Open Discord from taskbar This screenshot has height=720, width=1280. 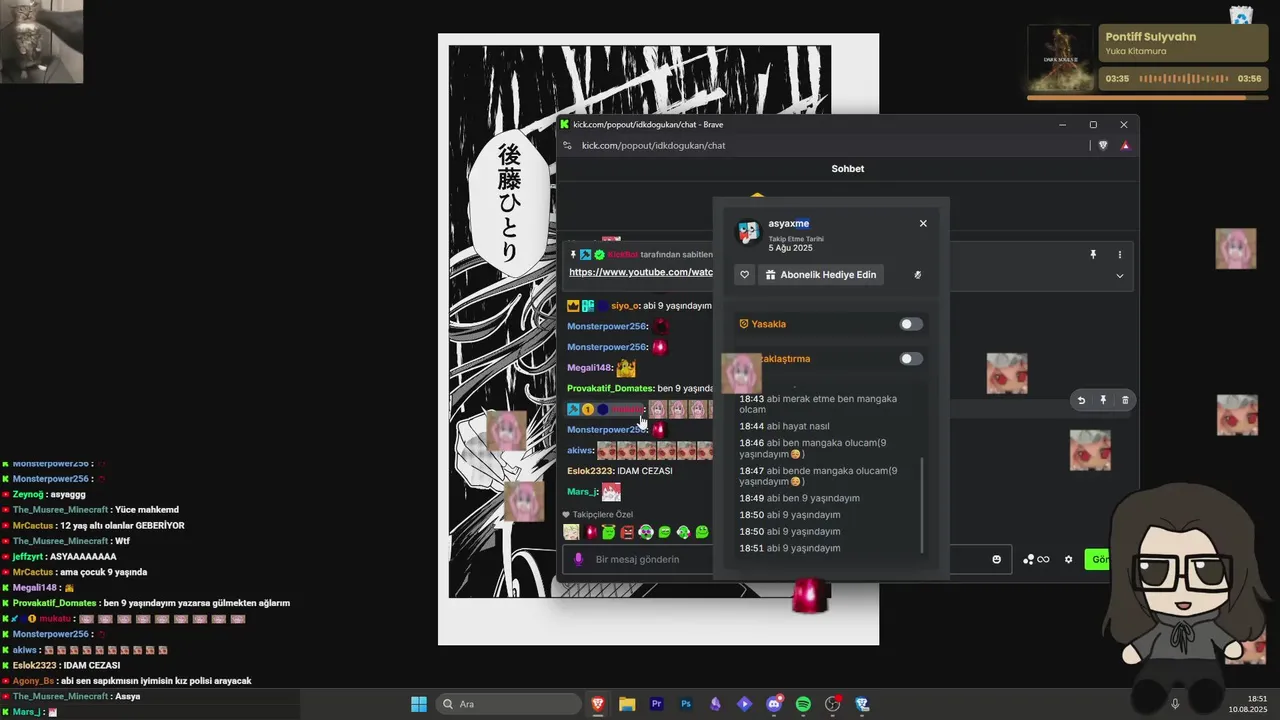[x=774, y=704]
